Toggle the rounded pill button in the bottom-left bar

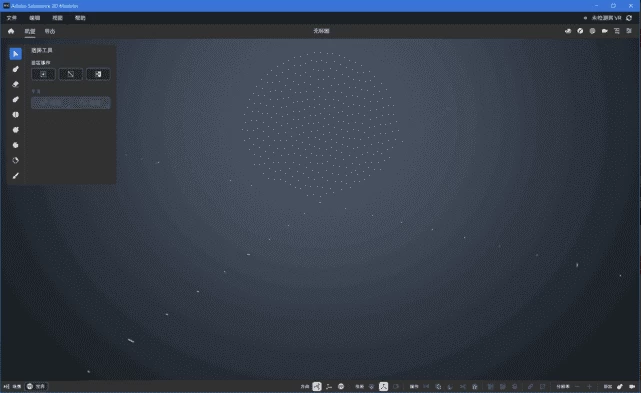coord(37,386)
